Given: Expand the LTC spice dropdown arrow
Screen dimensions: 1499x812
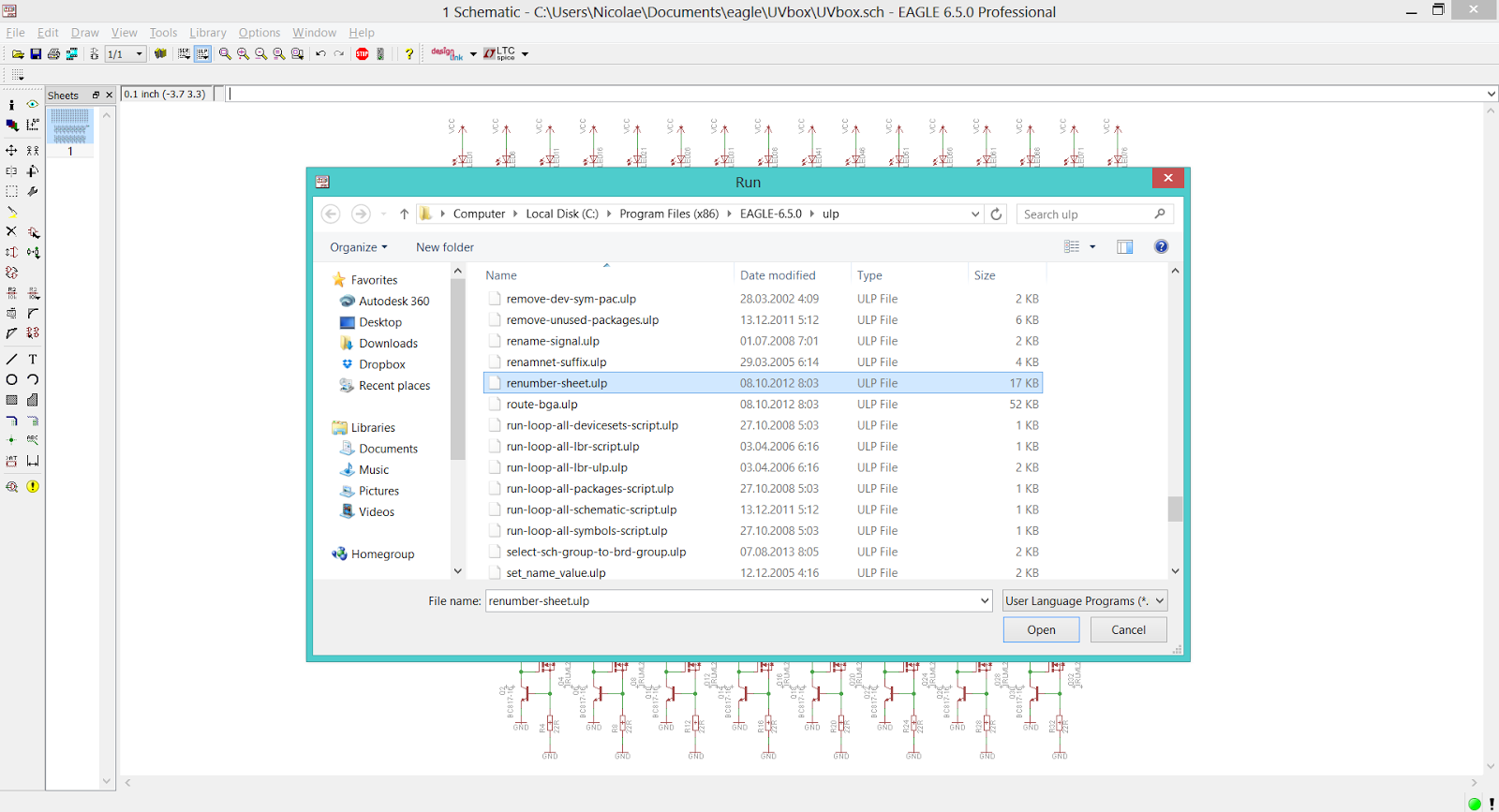Looking at the screenshot, I should [525, 54].
